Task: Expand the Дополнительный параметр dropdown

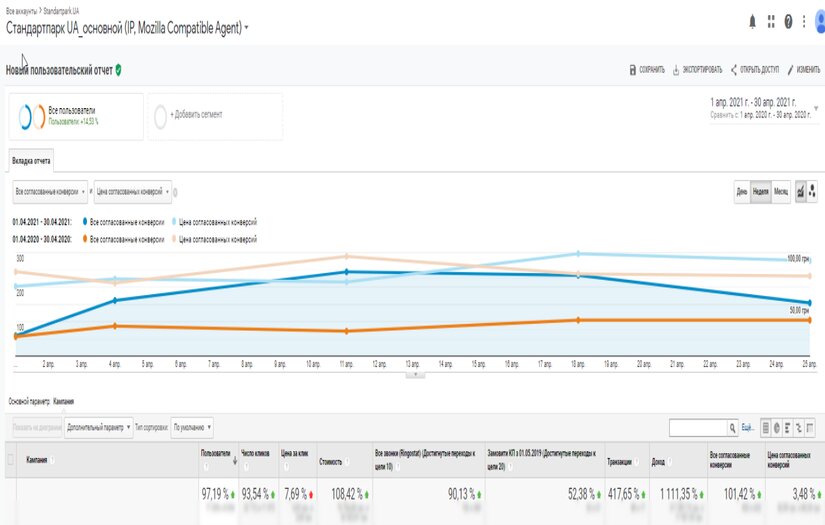Action: (x=99, y=427)
